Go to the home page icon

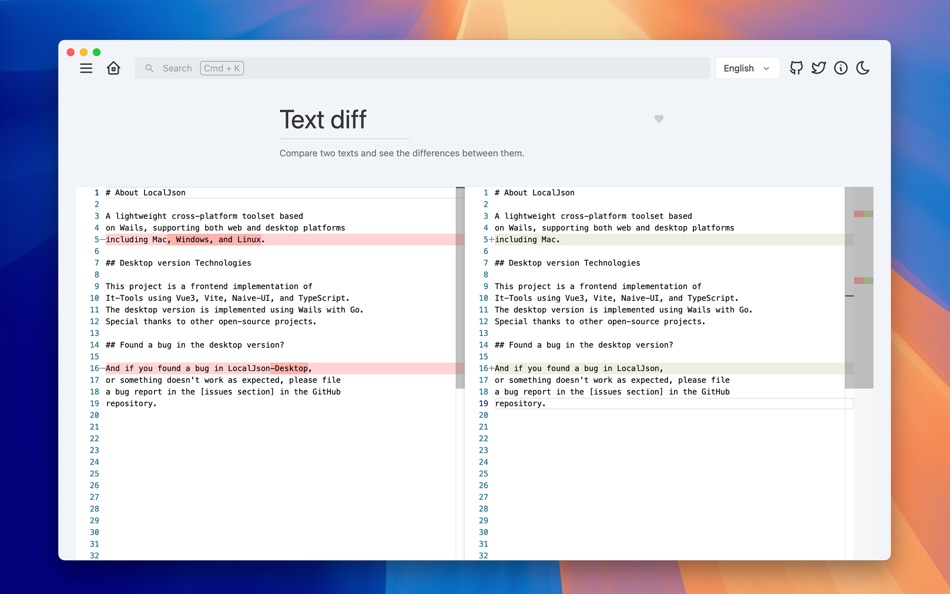pos(113,68)
